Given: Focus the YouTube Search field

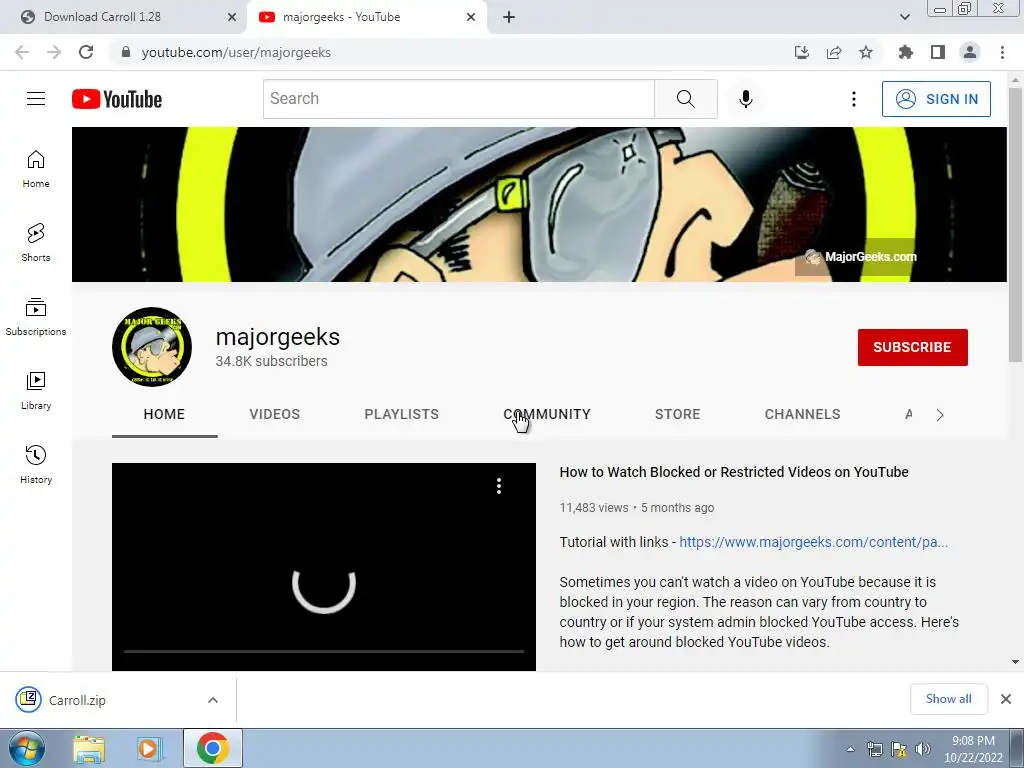Looking at the screenshot, I should [x=459, y=99].
